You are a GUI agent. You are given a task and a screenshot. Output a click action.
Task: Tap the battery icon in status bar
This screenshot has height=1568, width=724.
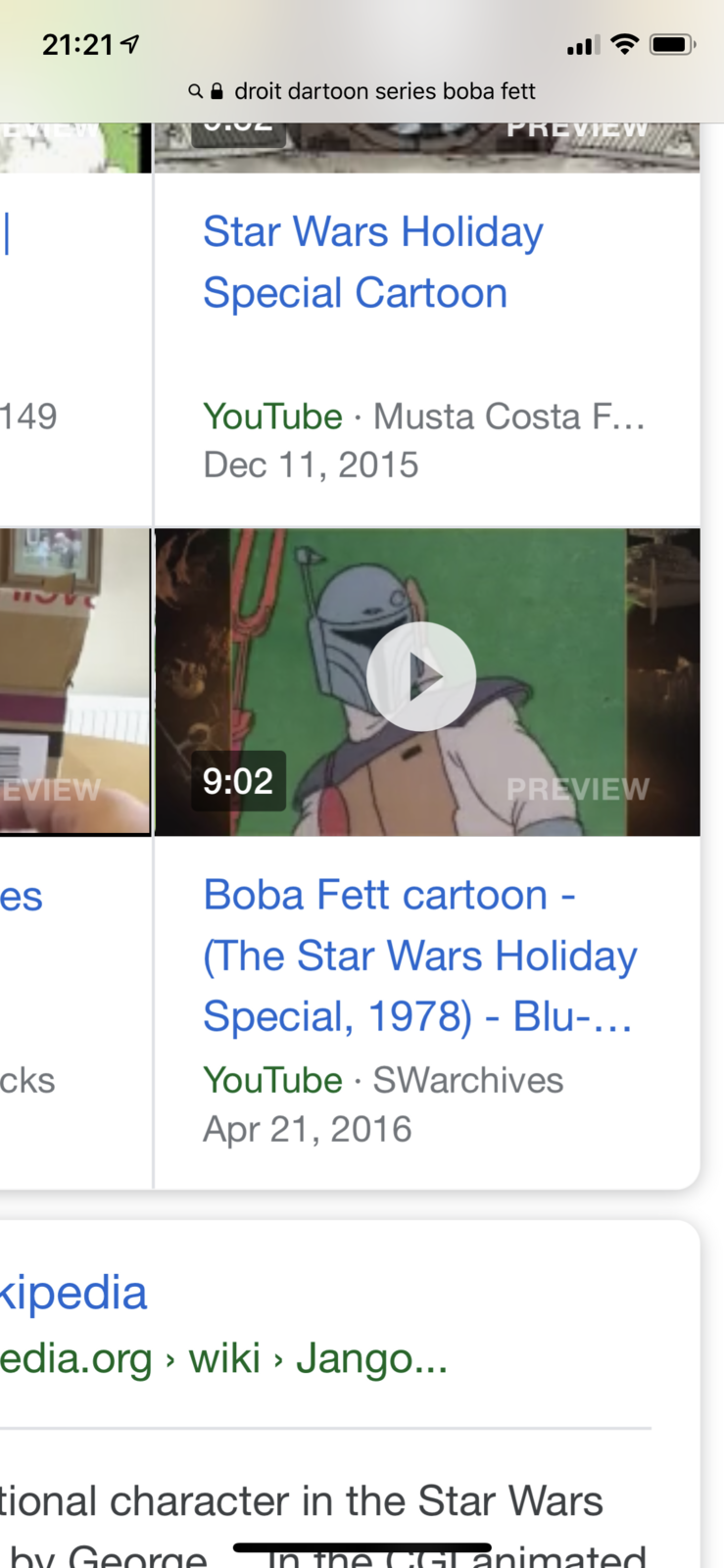672,44
